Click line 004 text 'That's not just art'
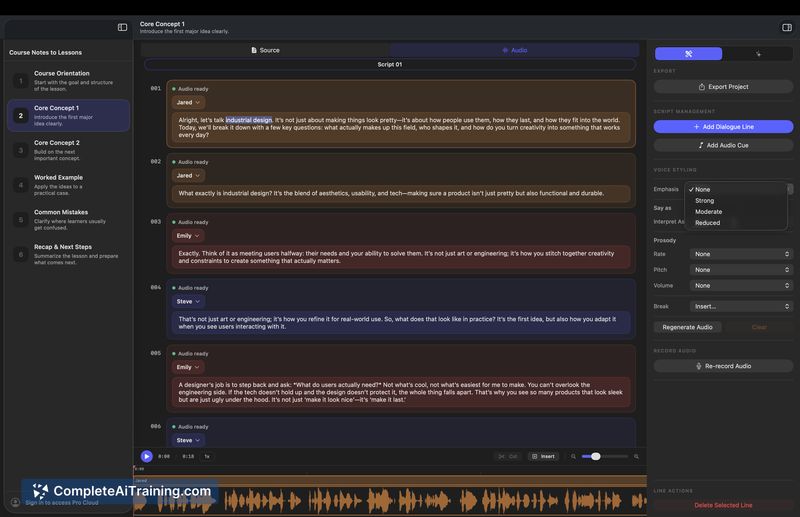The height and width of the screenshot is (517, 800). click(401, 323)
